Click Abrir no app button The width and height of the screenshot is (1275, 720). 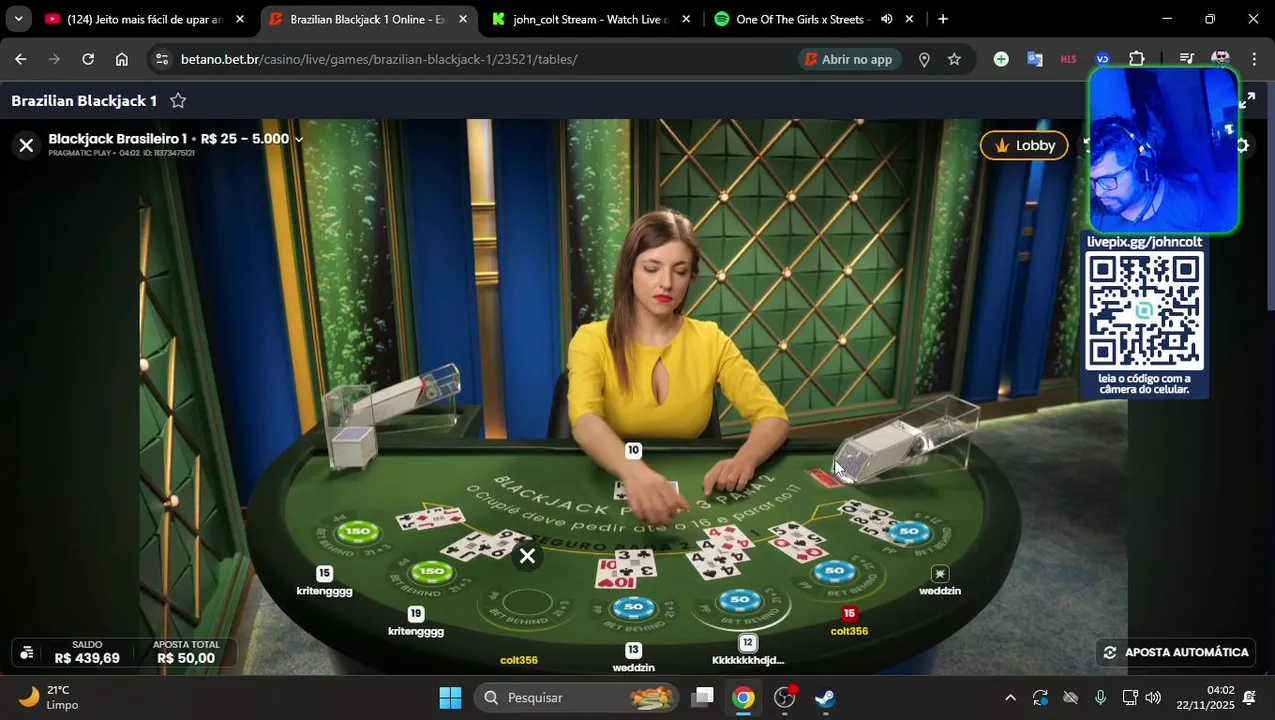pyautogui.click(x=848, y=59)
